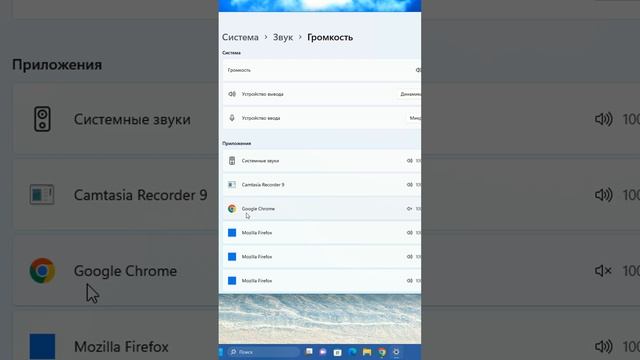Mute Camtasia Recorder 9 in center panel

click(409, 185)
